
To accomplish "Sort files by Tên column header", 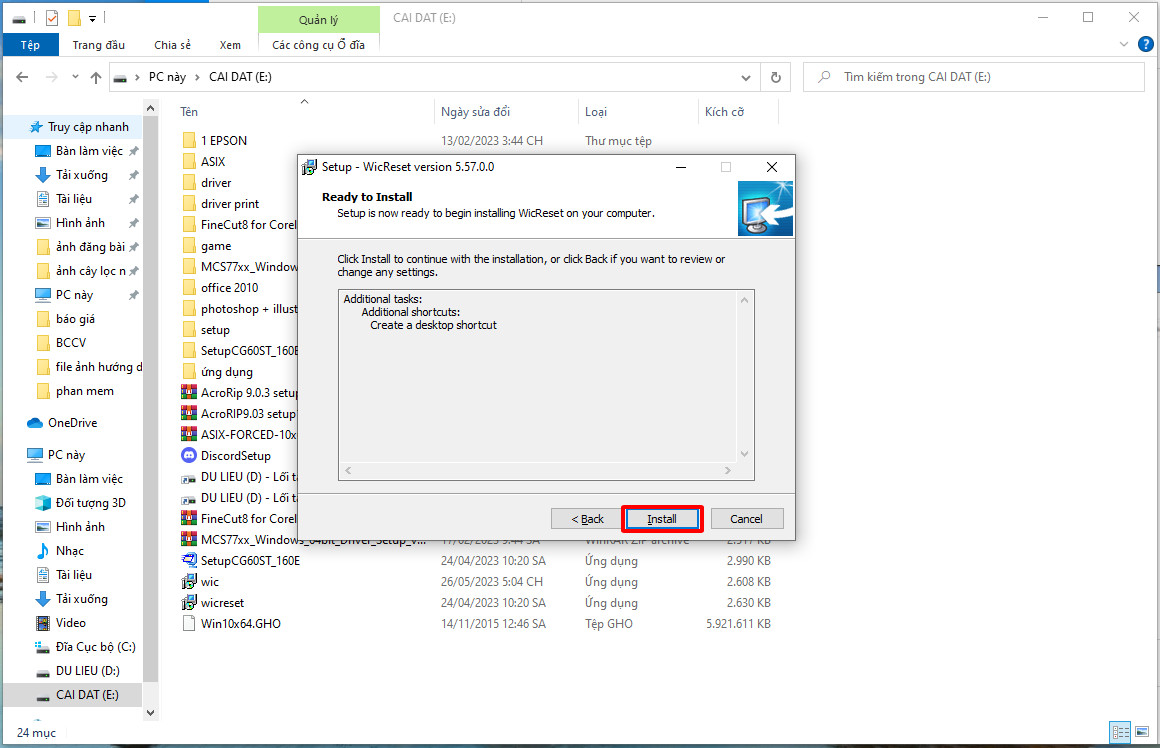I will tap(189, 112).
